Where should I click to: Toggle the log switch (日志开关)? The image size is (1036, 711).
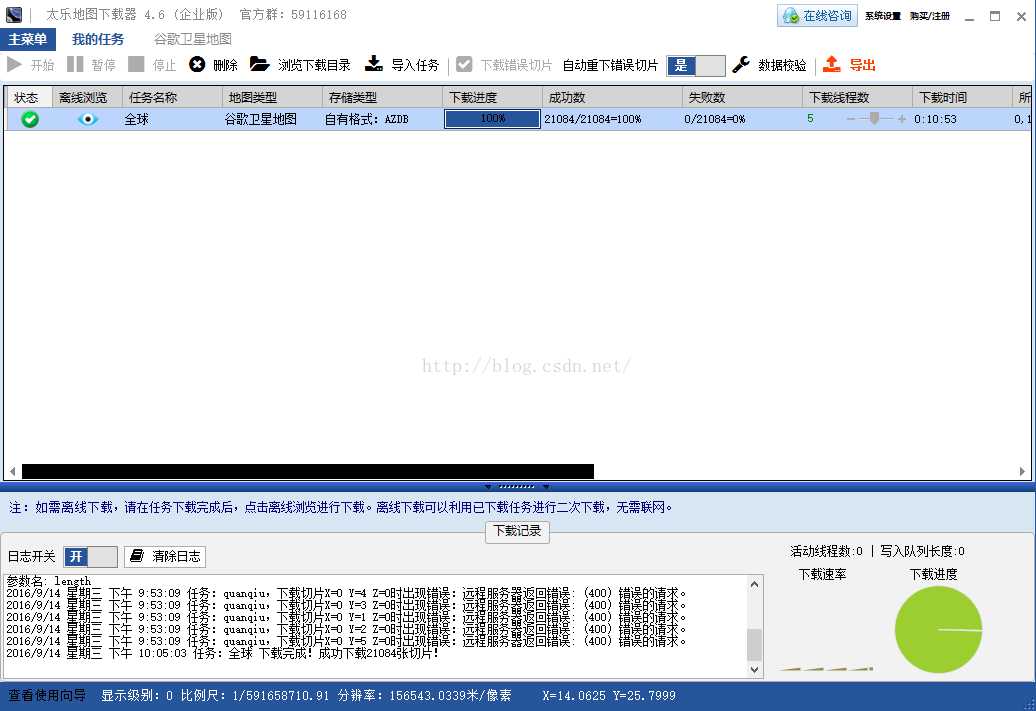coord(91,556)
